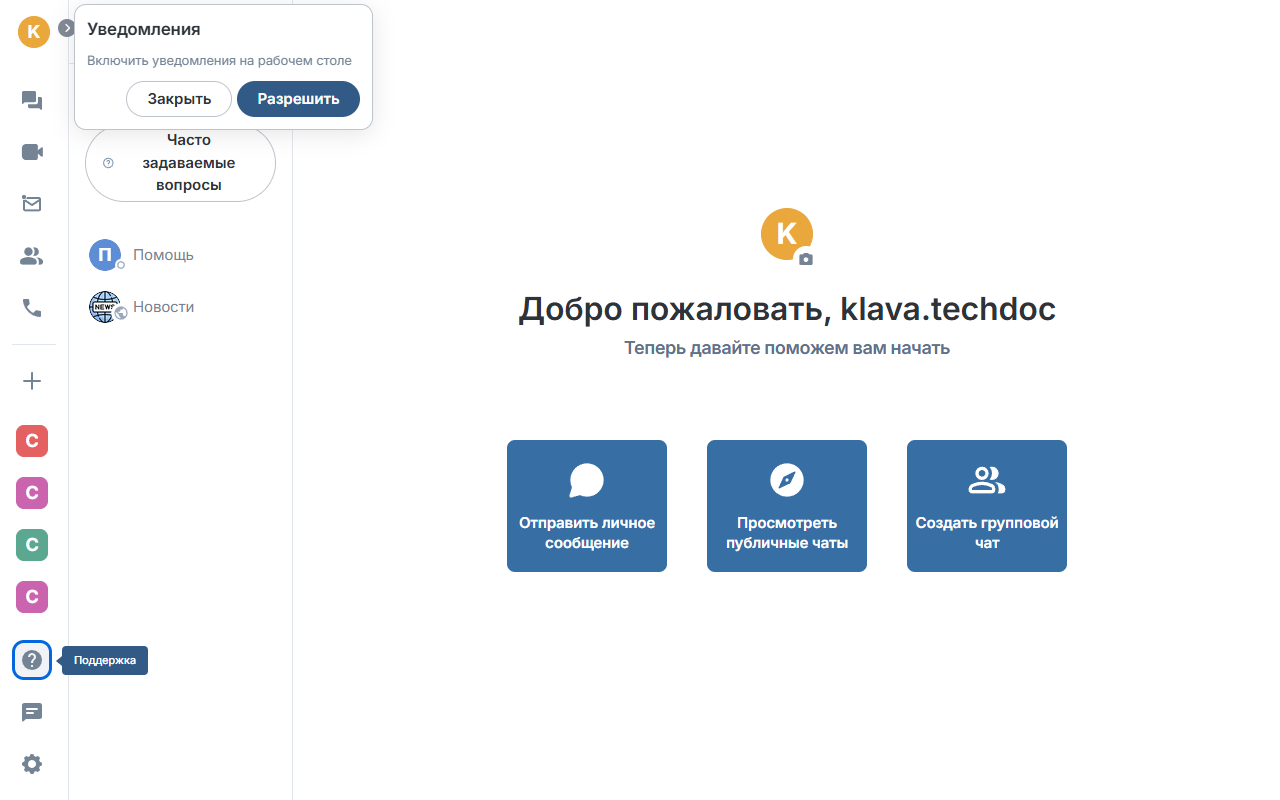Open the contacts people icon
This screenshot has height=800, width=1280.
point(32,256)
